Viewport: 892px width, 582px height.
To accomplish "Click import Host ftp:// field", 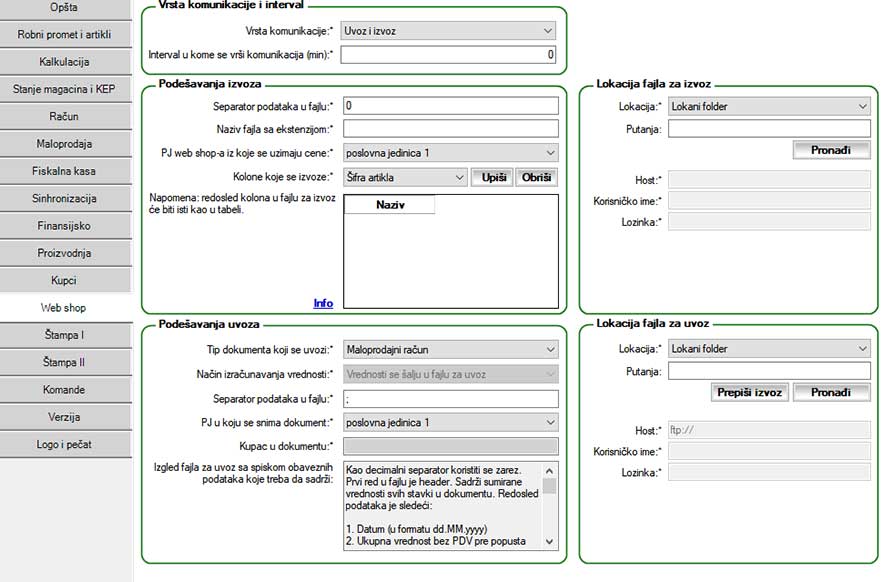I will pos(769,430).
